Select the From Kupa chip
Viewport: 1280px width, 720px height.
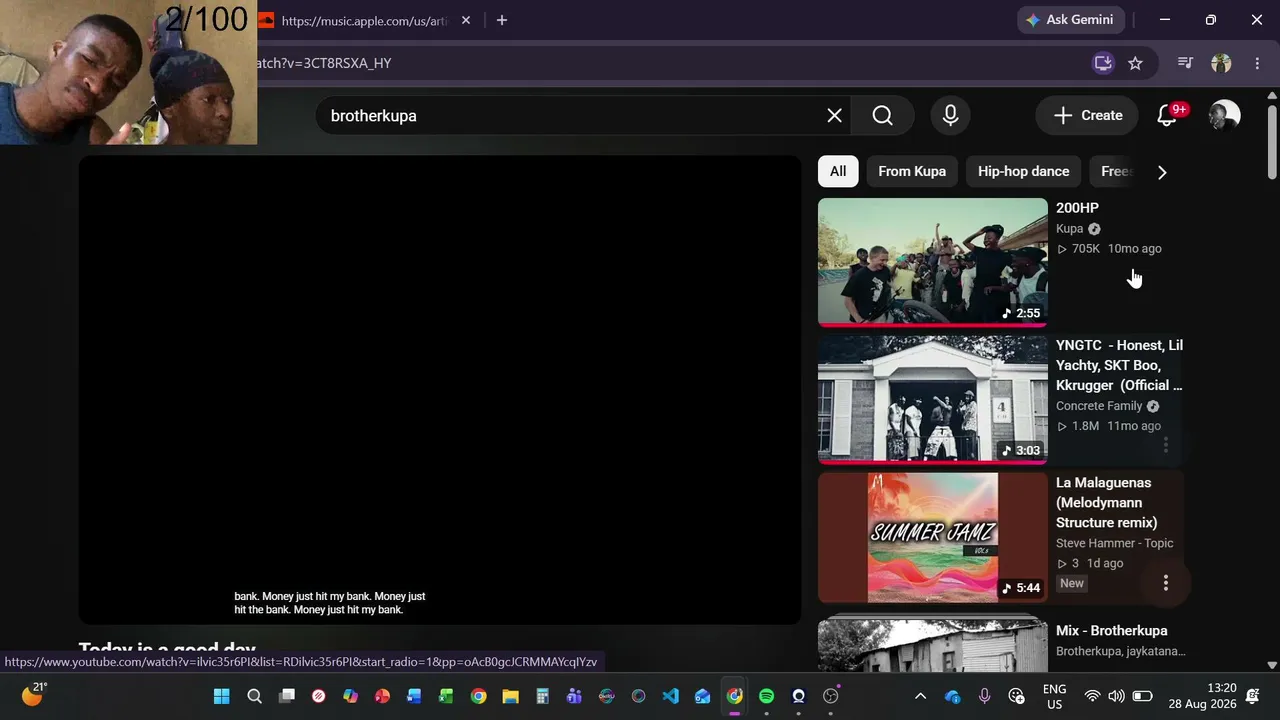coord(912,172)
